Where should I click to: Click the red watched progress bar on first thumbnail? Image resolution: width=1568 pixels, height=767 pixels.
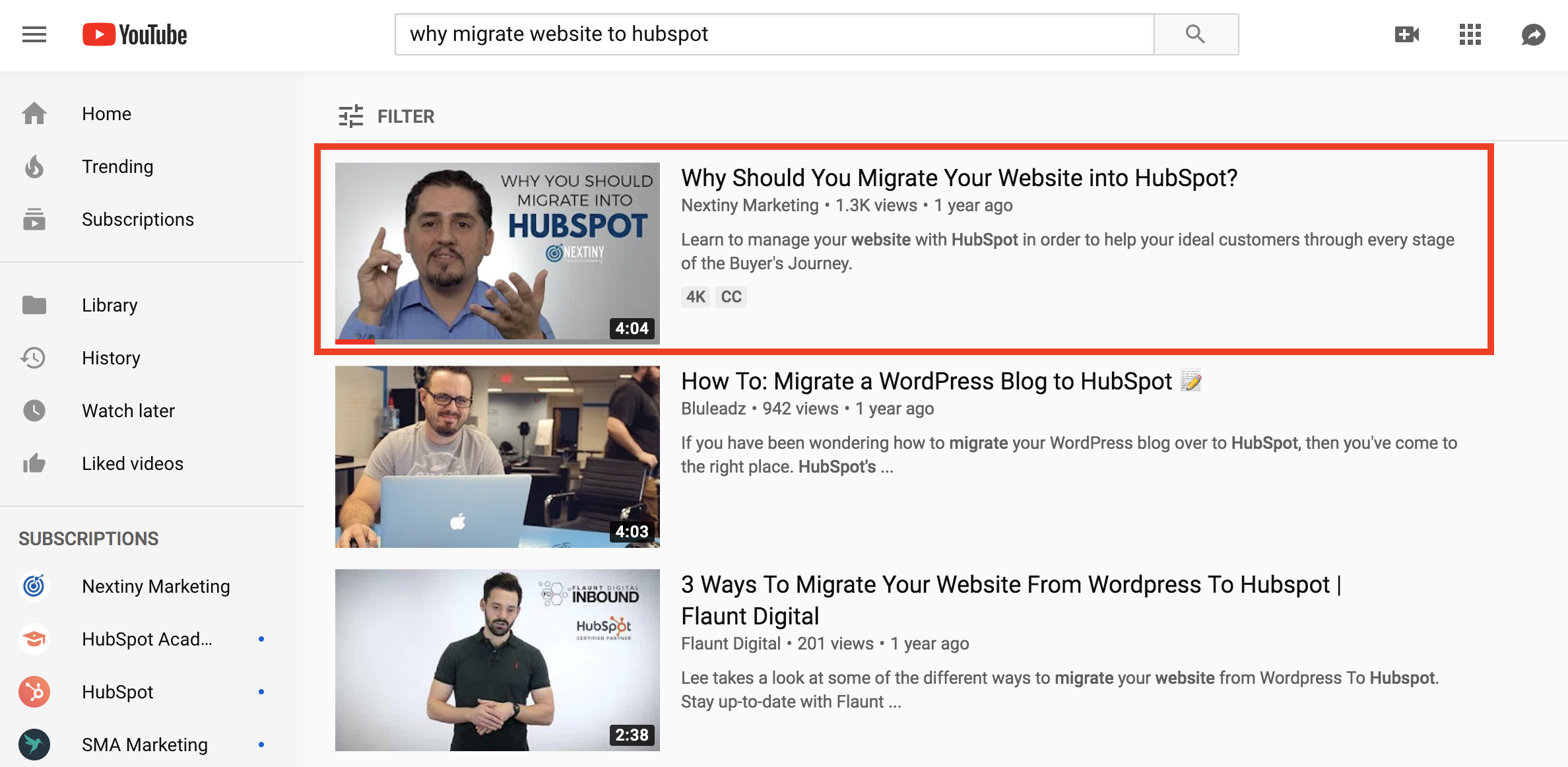pos(355,341)
